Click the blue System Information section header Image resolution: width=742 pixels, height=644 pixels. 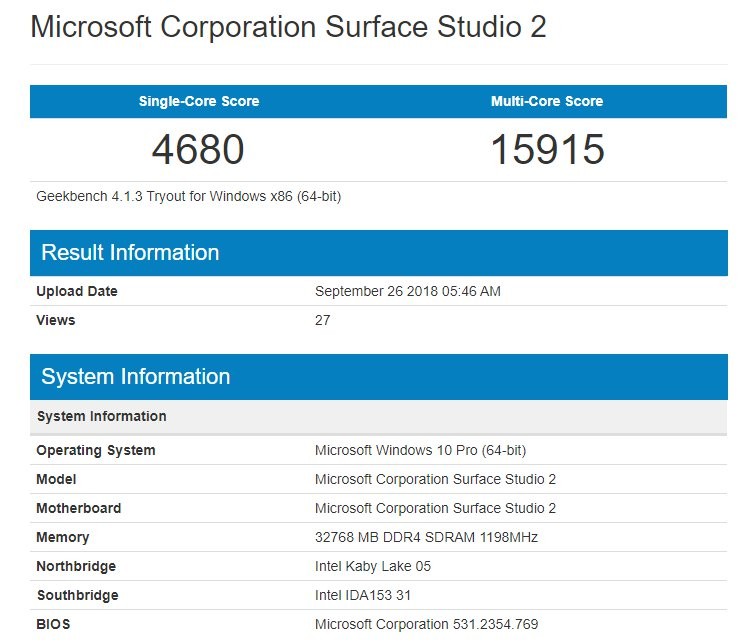[x=379, y=377]
